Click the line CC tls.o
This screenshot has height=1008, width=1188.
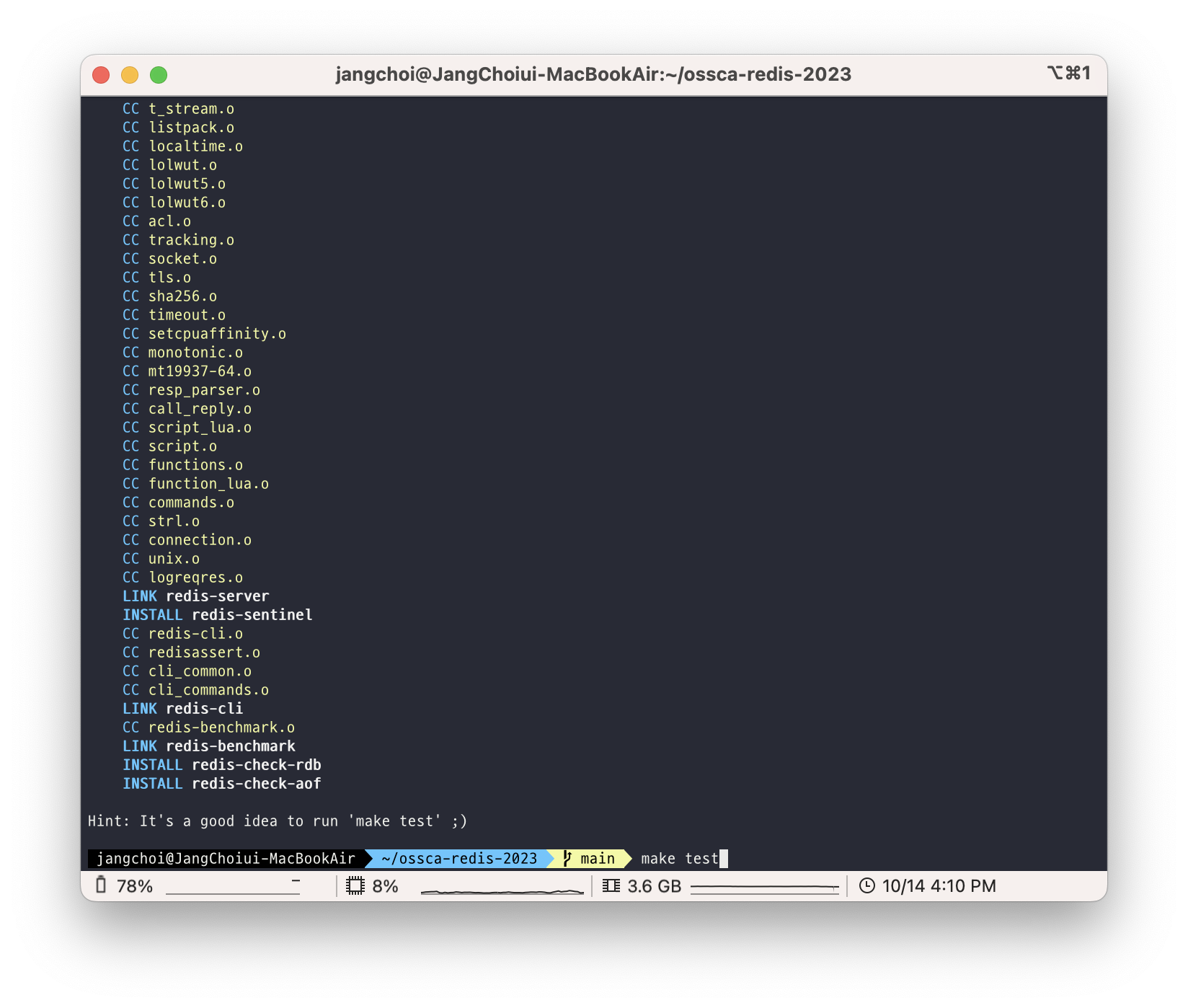point(157,277)
